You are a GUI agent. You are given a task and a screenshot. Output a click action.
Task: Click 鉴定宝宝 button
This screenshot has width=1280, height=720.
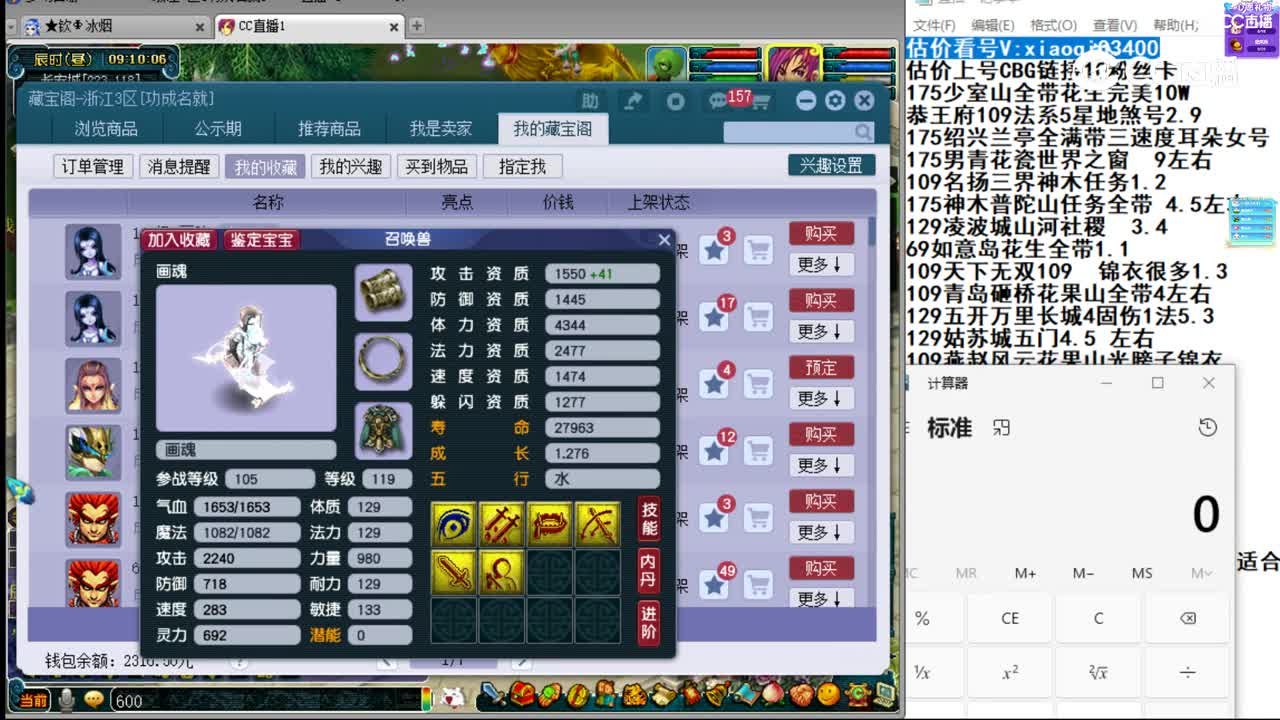click(262, 239)
